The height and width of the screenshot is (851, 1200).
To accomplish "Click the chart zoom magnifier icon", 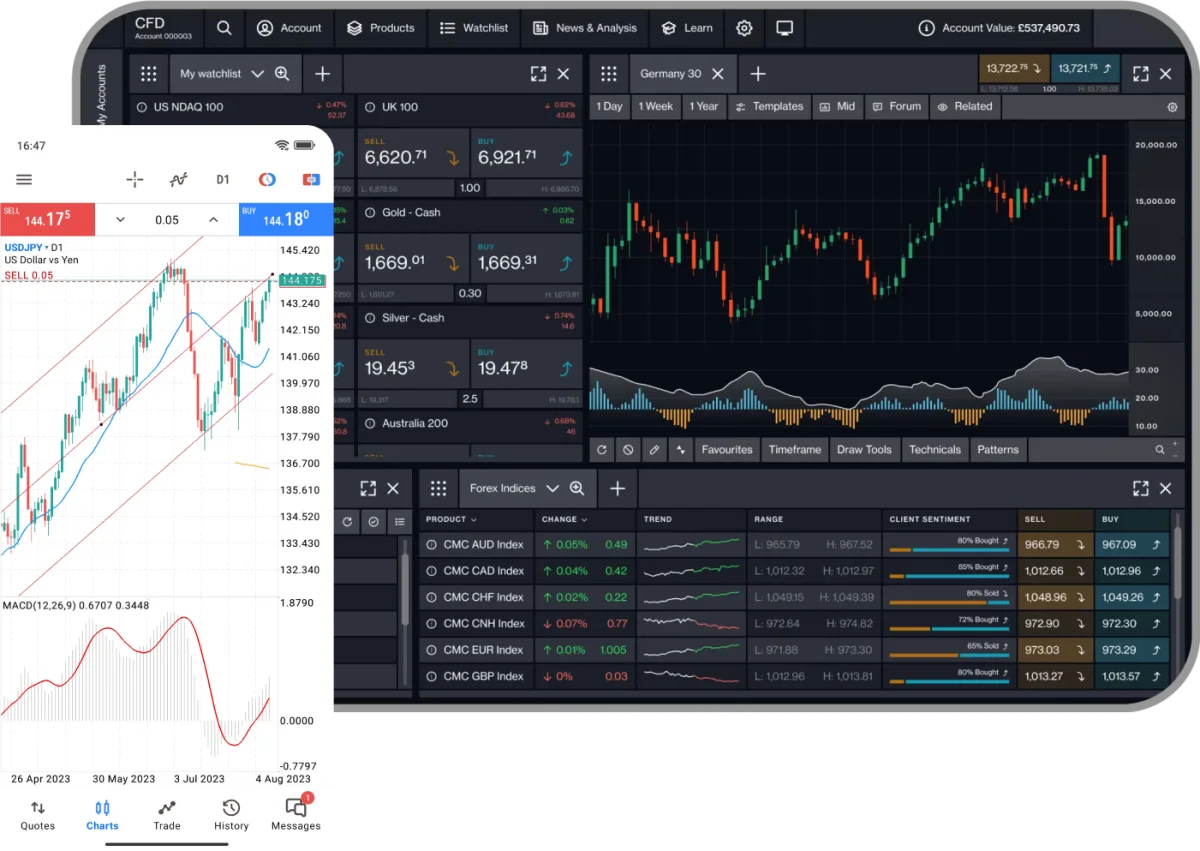I will tap(1160, 450).
